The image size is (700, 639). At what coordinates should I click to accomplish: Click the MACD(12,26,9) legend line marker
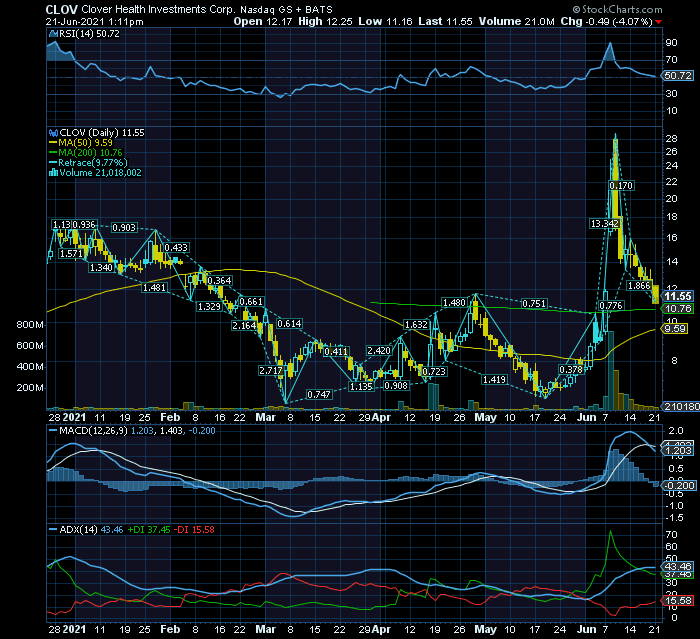pos(53,431)
